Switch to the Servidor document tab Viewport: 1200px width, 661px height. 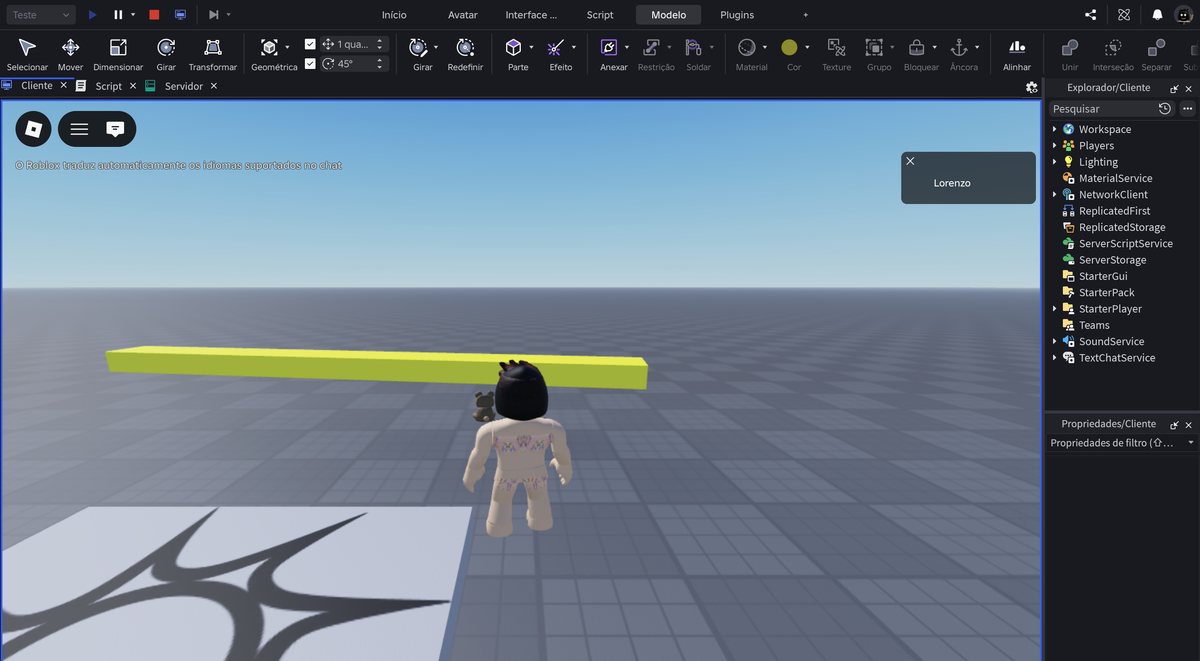point(184,86)
